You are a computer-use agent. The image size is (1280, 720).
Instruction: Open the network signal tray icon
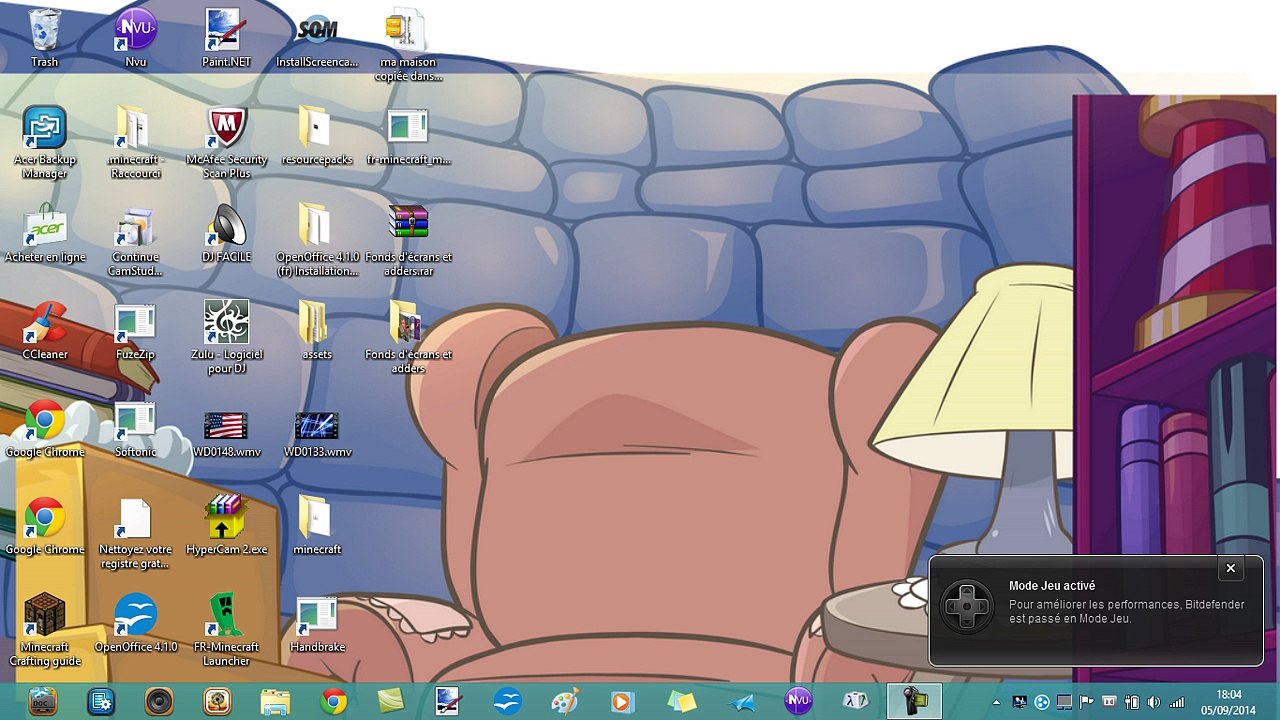coord(1177,702)
